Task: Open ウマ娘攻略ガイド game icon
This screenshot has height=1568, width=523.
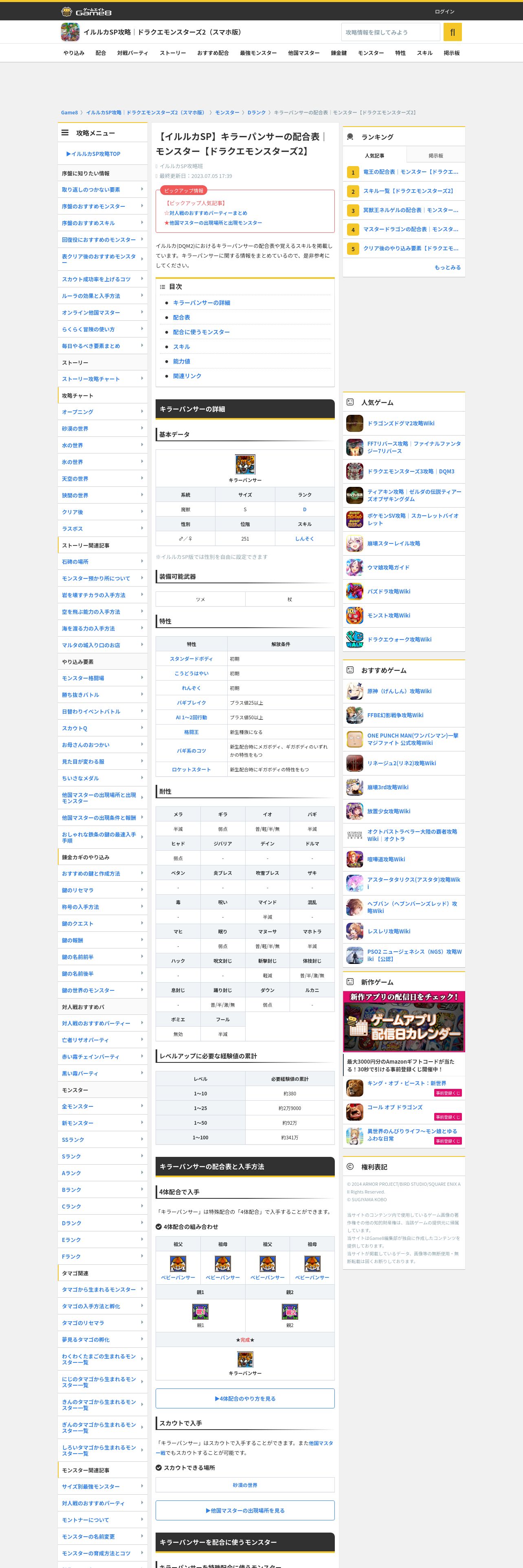Action: [354, 567]
